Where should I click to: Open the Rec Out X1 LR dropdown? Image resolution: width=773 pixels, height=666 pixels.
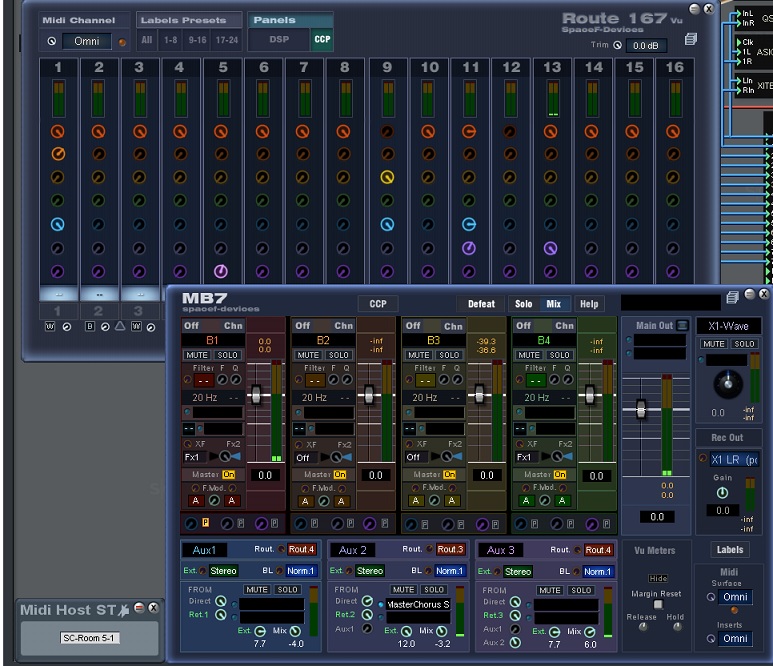[x=735, y=459]
